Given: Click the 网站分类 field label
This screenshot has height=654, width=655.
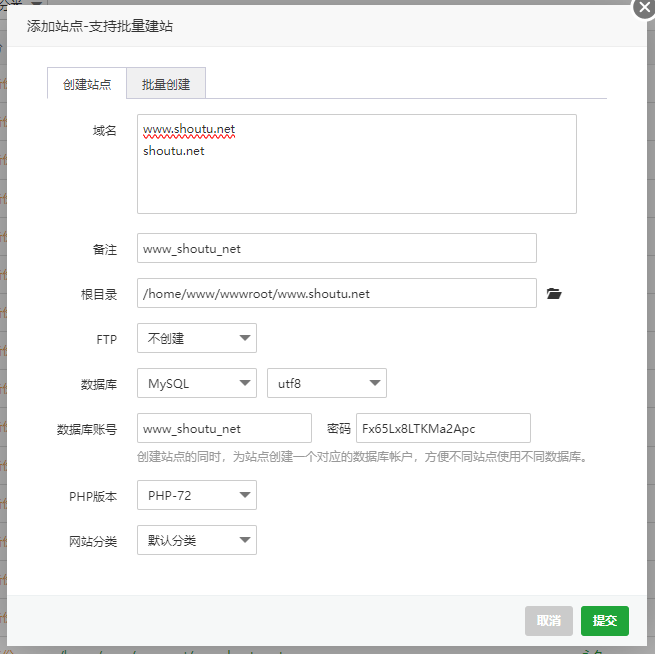Looking at the screenshot, I should [x=93, y=542].
